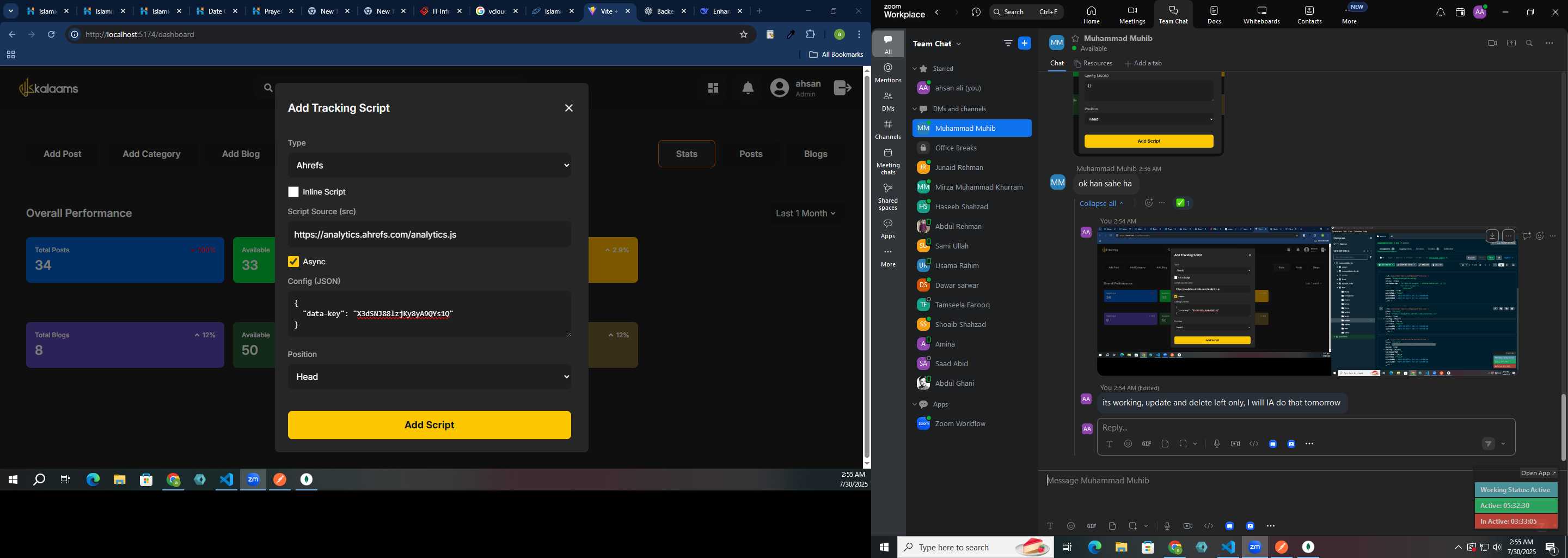The height and width of the screenshot is (558, 1568).
Task: Open send options chevron in Reply box
Action: 1503,445
